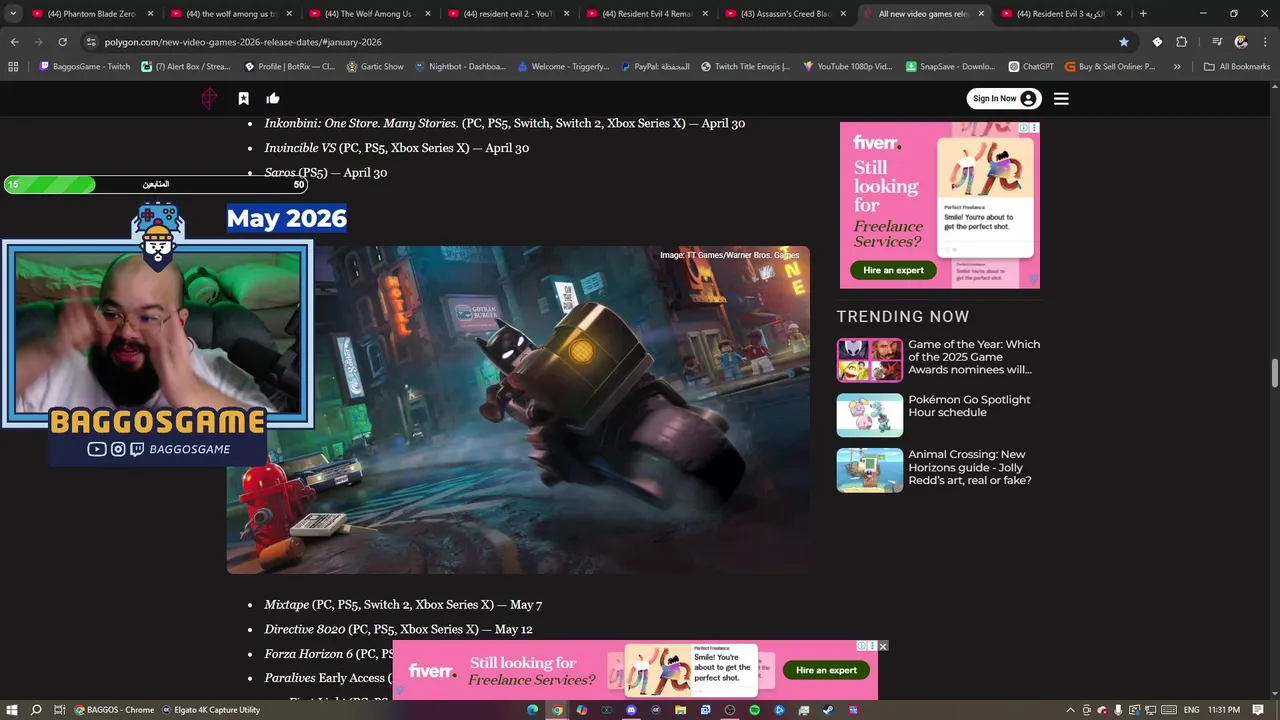1280x720 pixels.
Task: Open Pokémon Go Spotlight Hour schedule
Action: click(969, 406)
